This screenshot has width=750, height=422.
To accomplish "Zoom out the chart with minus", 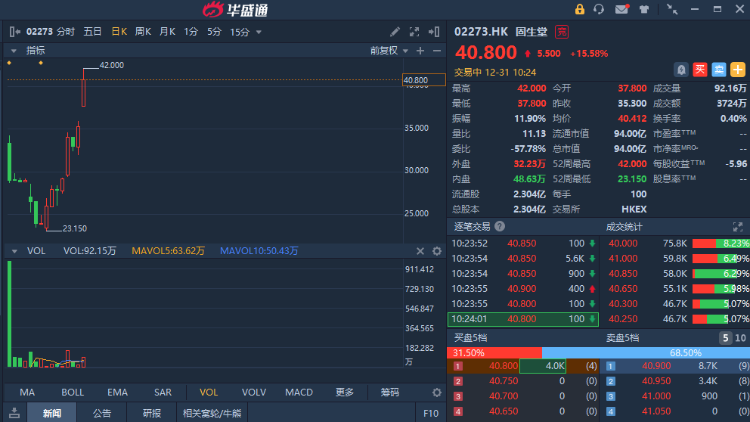I will tap(437, 51).
